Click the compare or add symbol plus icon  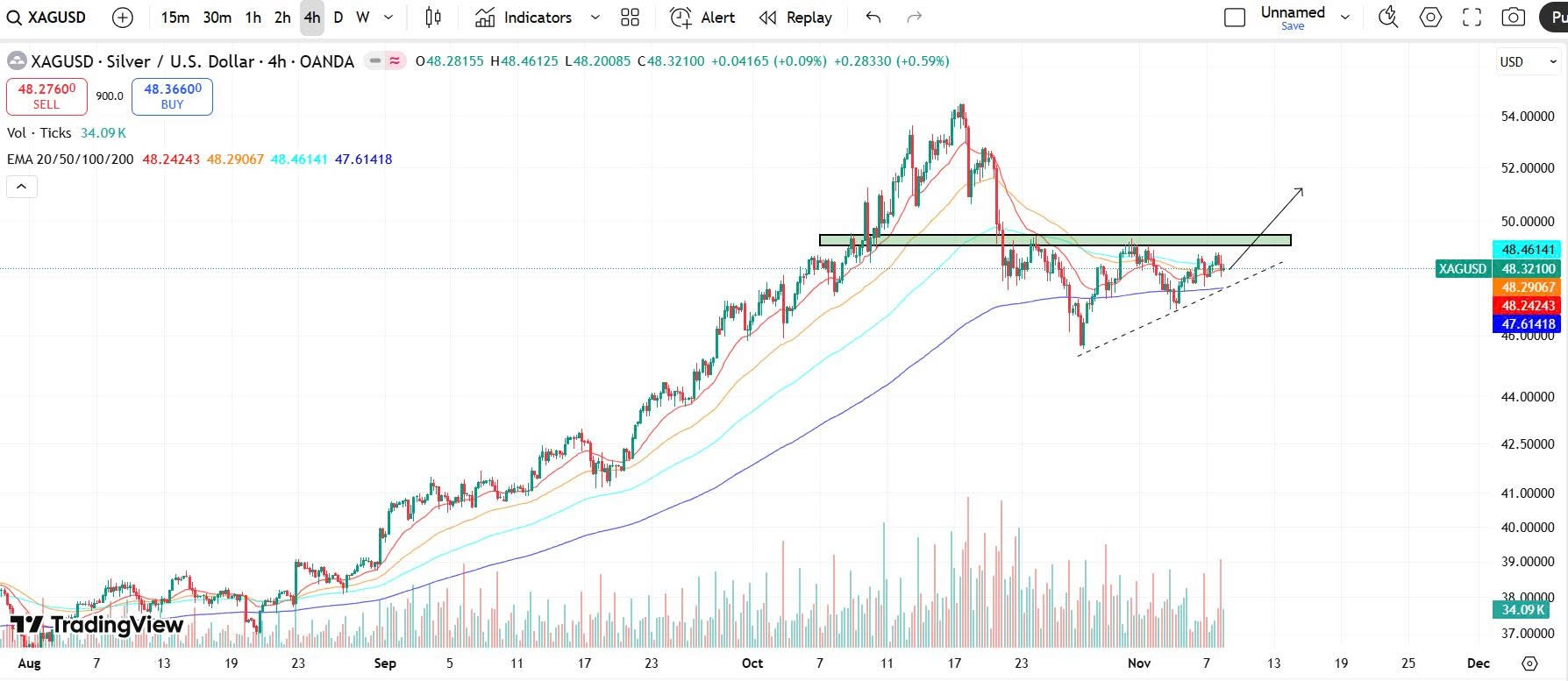pyautogui.click(x=123, y=18)
